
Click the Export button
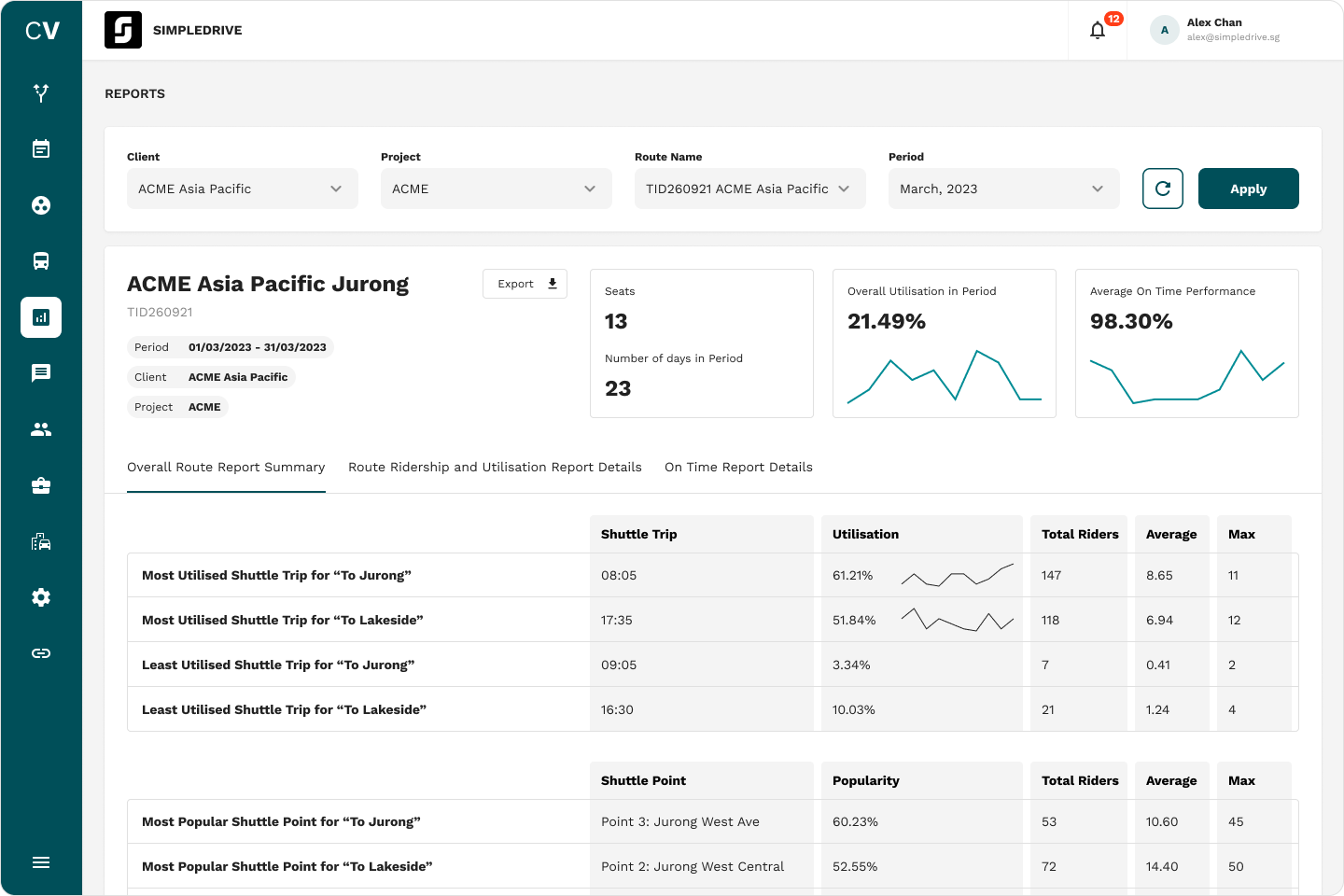point(525,284)
